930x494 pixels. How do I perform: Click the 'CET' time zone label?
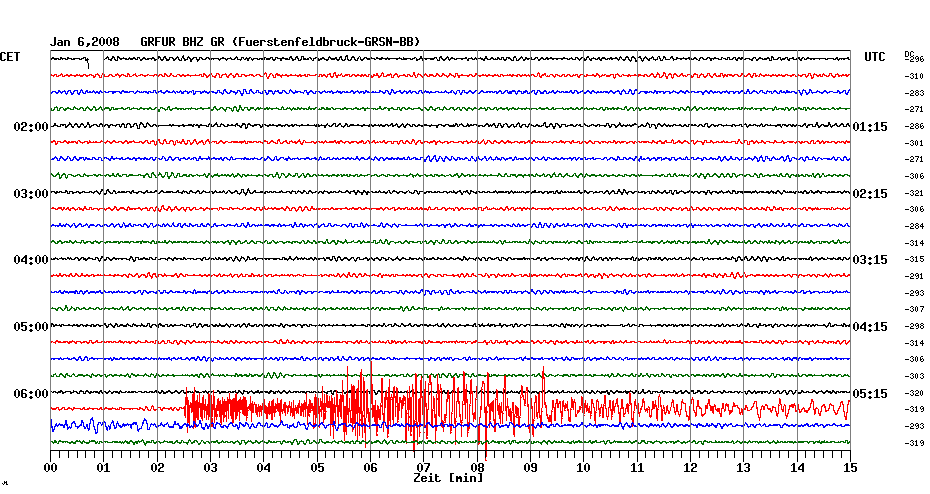[10, 57]
